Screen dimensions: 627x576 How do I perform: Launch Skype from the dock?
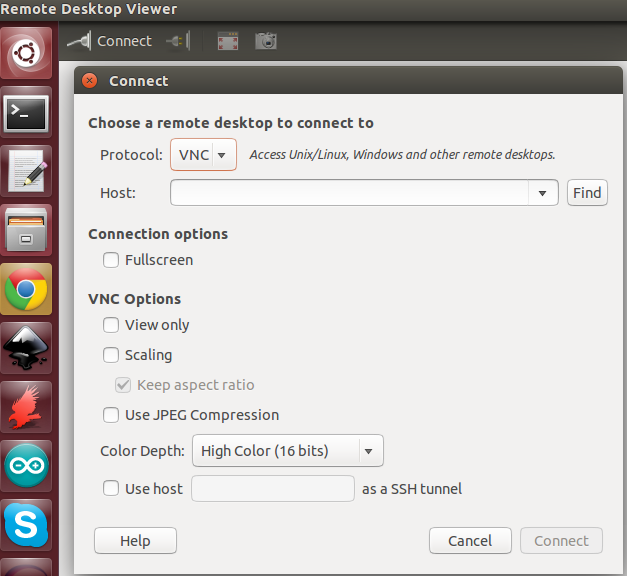pos(26,525)
